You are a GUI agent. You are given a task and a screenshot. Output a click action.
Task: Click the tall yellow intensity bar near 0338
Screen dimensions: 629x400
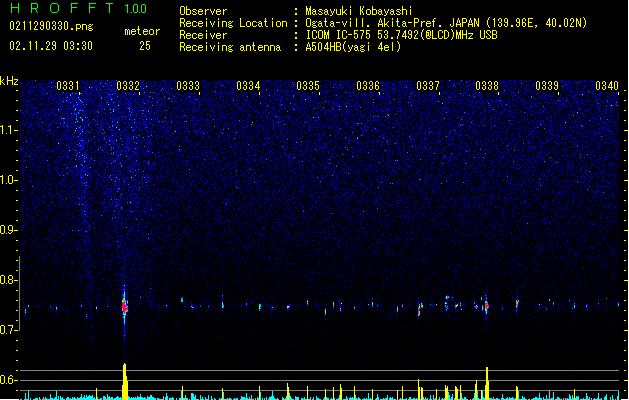(x=487, y=383)
